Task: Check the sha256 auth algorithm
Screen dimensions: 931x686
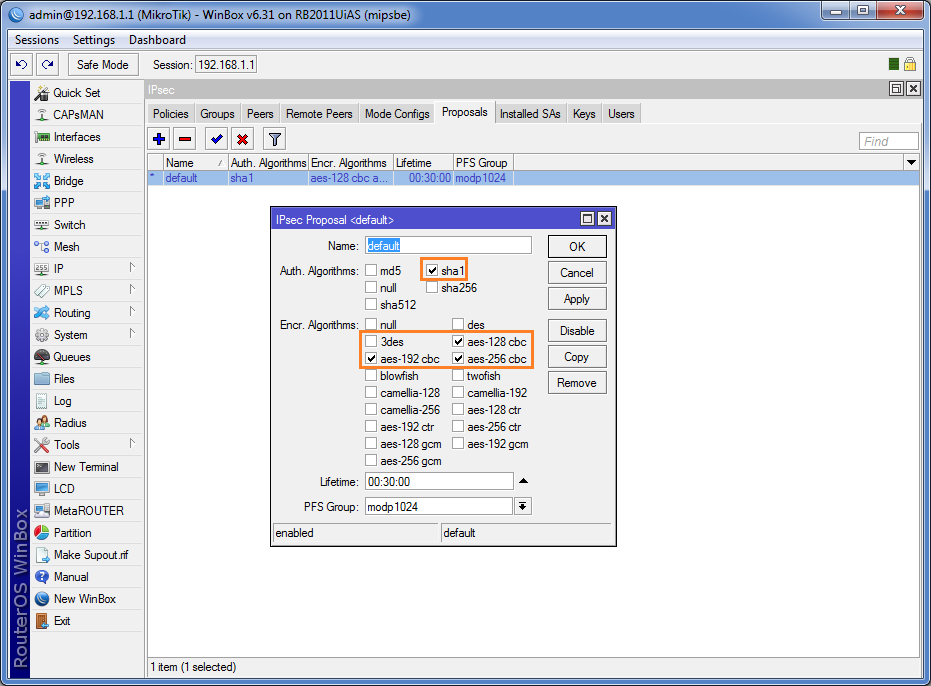Action: [x=432, y=288]
